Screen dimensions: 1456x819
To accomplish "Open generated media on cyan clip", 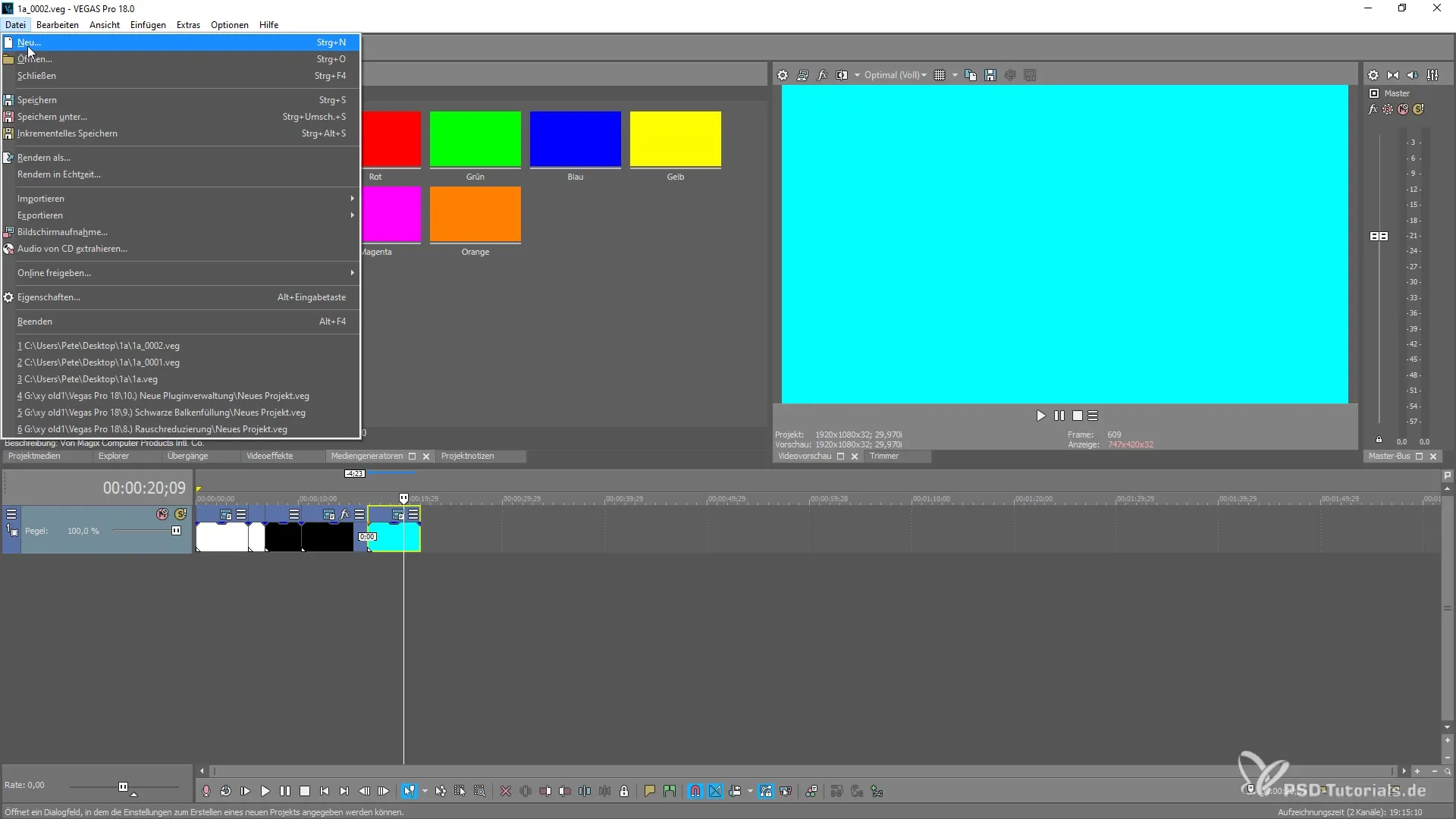I will point(397,514).
